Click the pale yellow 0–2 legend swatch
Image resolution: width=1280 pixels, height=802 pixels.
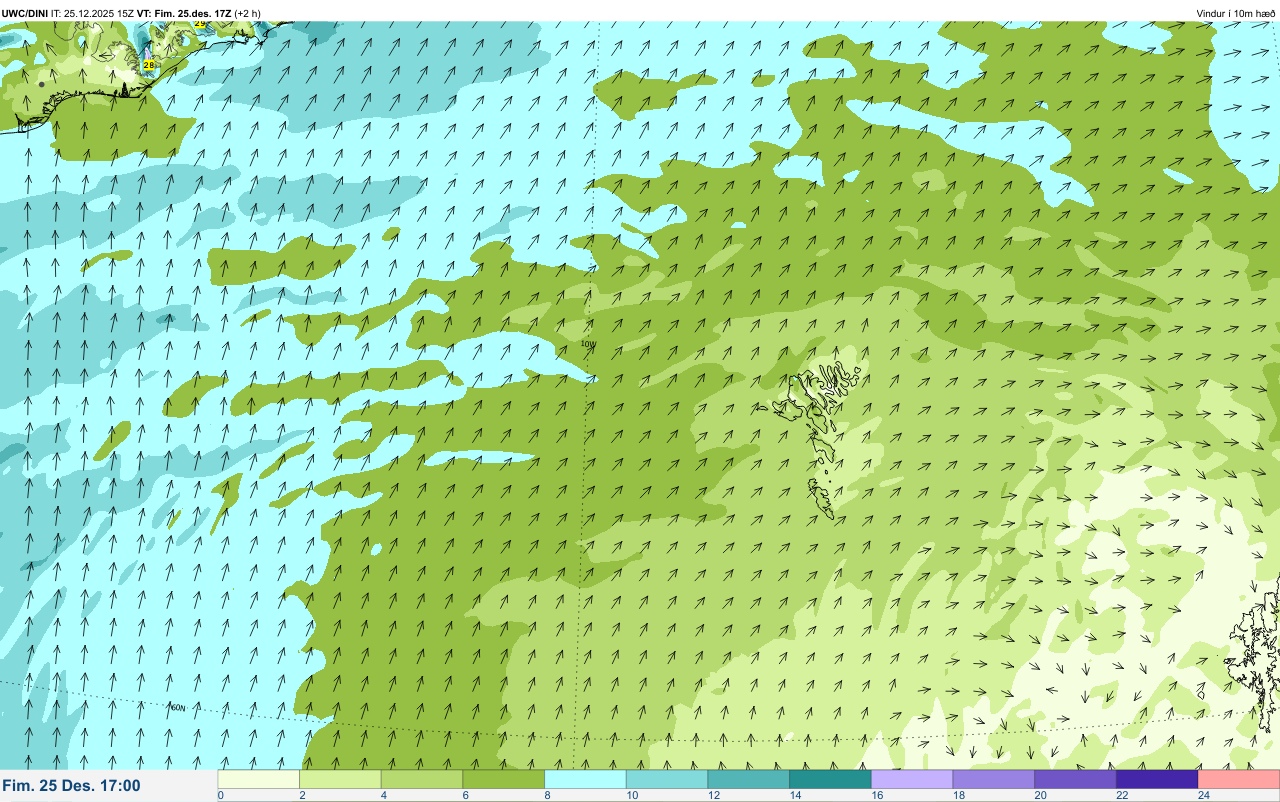coord(259,779)
